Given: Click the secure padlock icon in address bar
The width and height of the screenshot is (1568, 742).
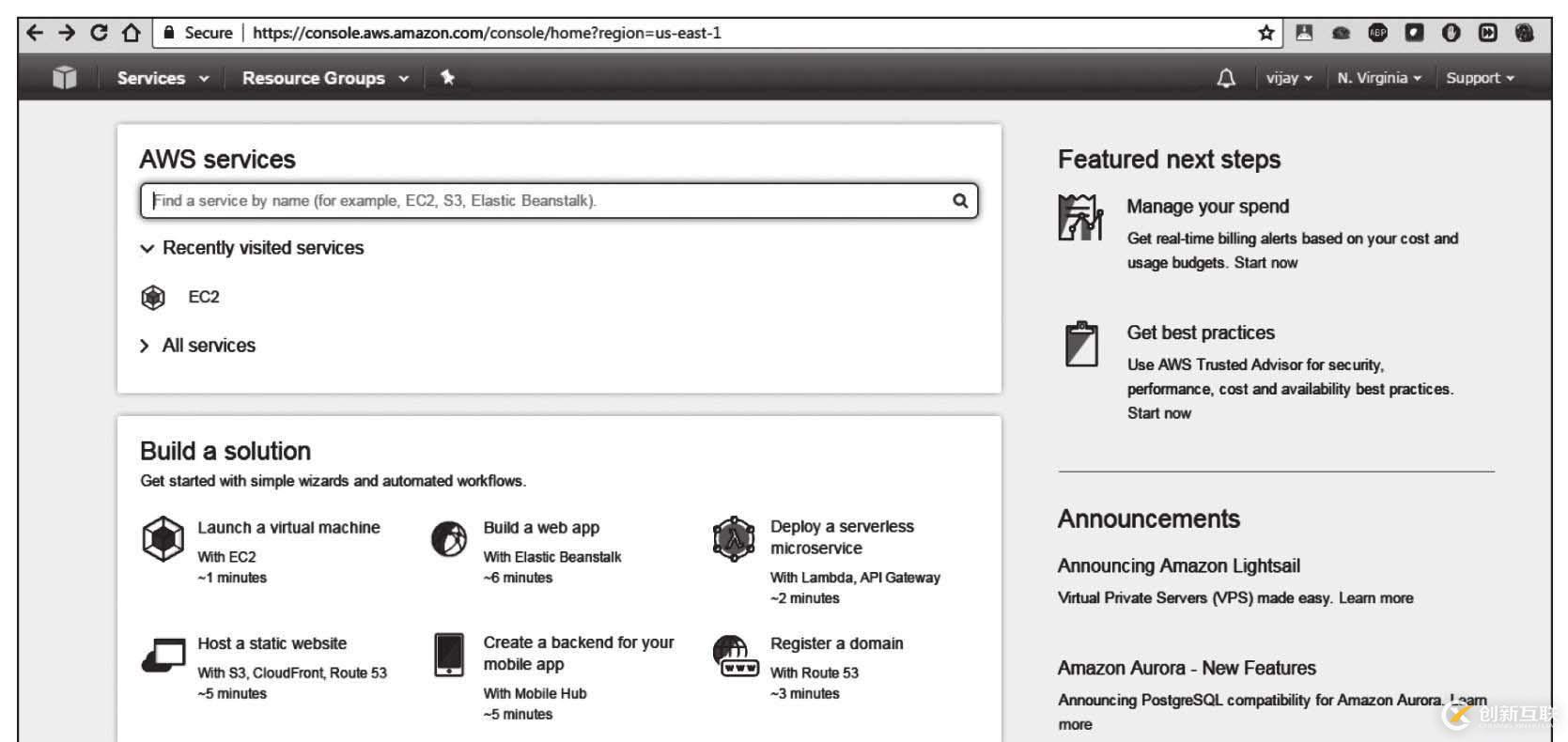Looking at the screenshot, I should [169, 33].
